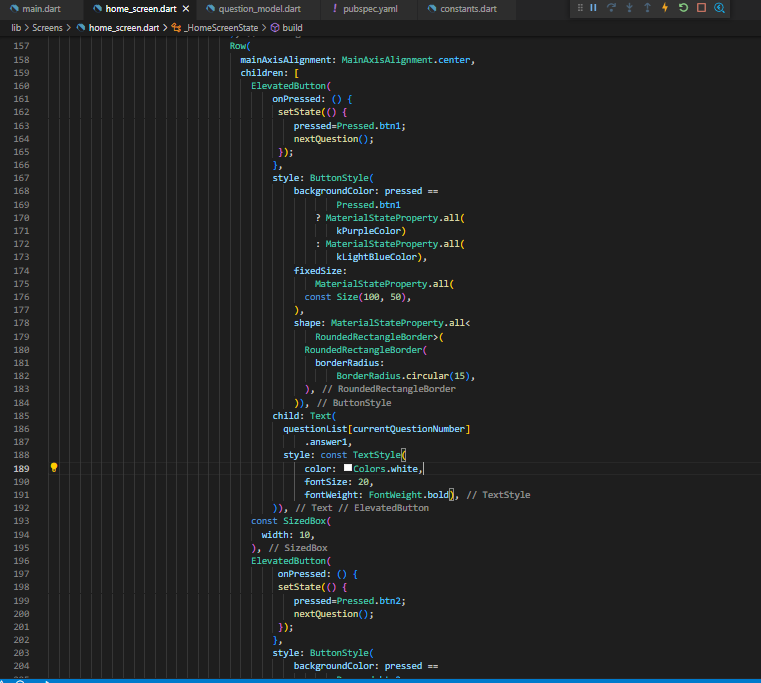Open the question_model.dart tab
The image size is (761, 683).
(x=259, y=9)
